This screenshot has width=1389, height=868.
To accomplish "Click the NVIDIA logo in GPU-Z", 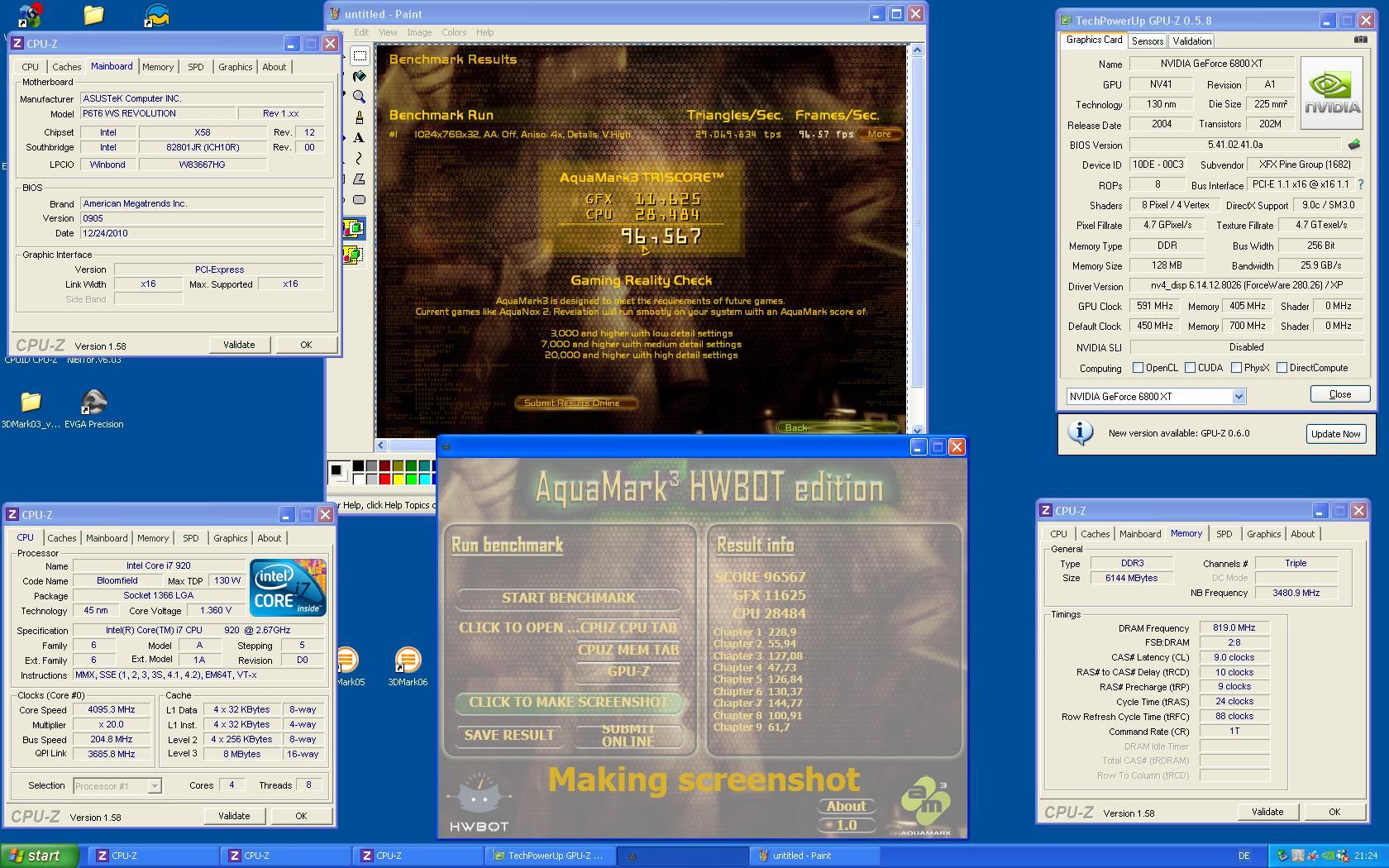I will pos(1331,93).
